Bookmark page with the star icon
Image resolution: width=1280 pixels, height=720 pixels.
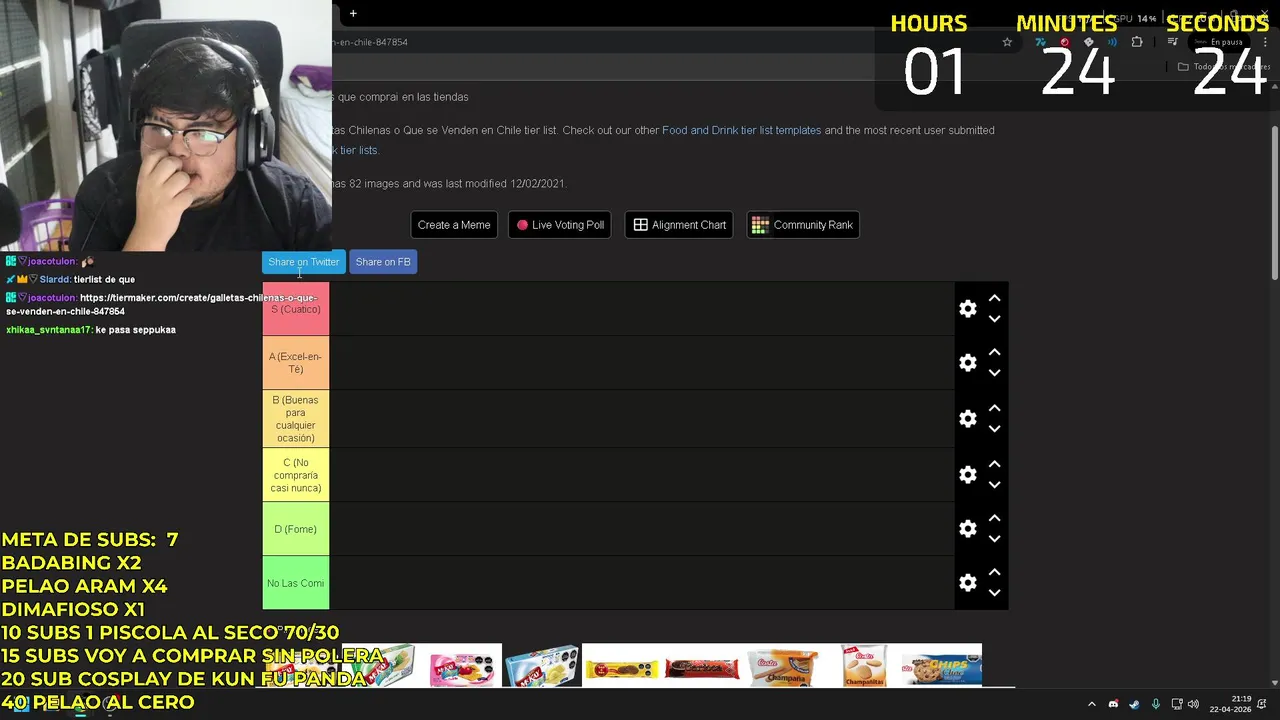(x=1007, y=42)
